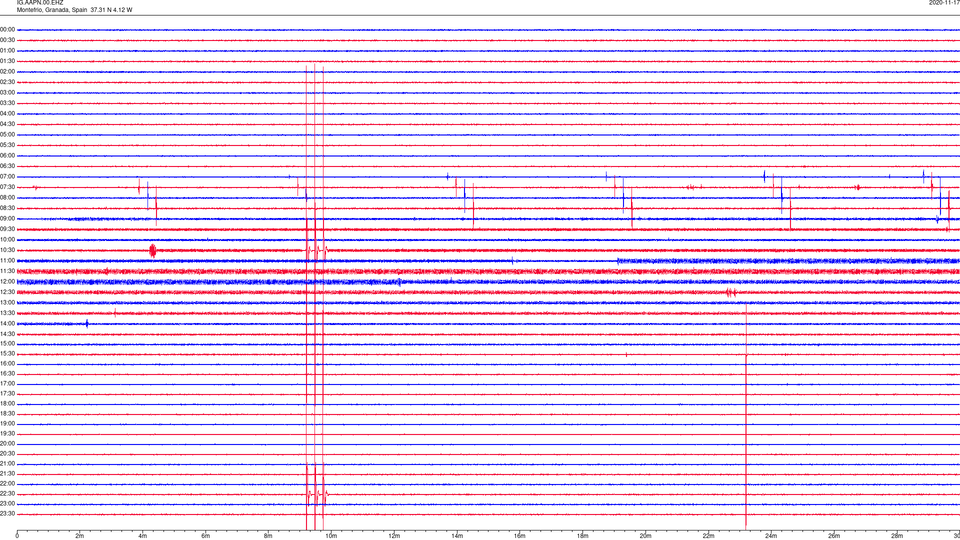Select the 10:00 trace time label

pyautogui.click(x=7, y=239)
